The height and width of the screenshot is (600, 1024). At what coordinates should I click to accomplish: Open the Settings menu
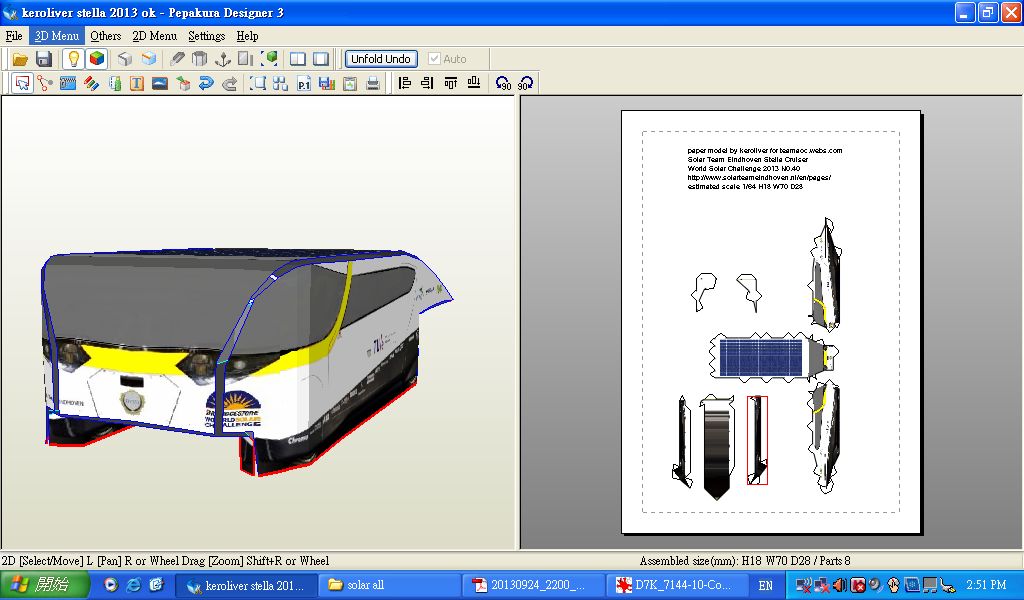pos(206,36)
